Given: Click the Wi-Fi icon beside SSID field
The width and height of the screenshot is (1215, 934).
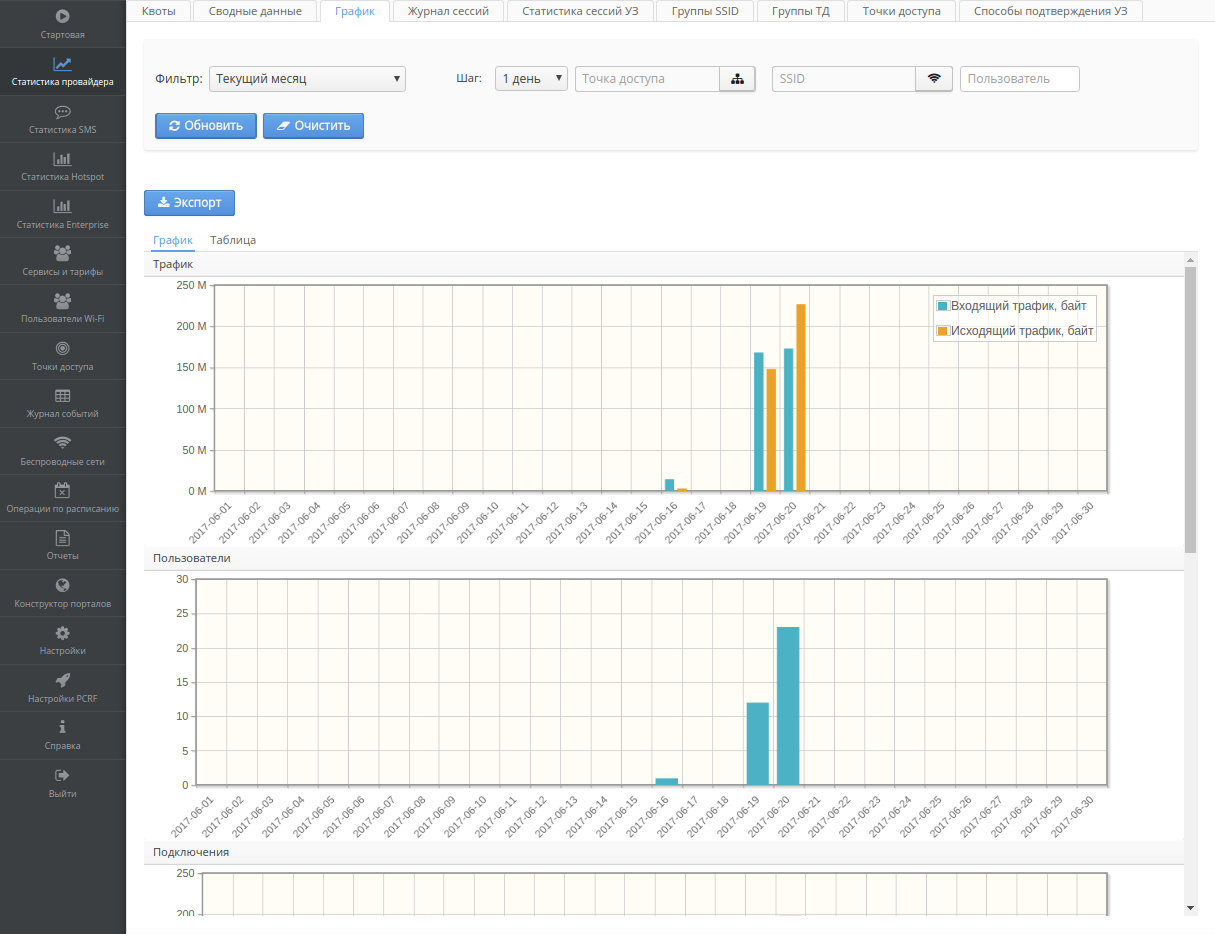Looking at the screenshot, I should [x=933, y=79].
